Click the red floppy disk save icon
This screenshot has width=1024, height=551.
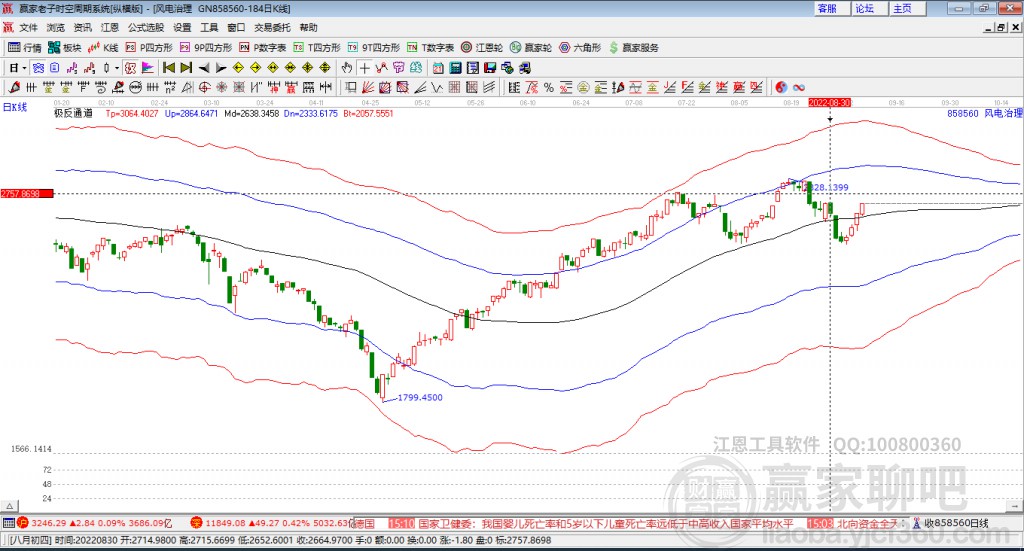490,68
